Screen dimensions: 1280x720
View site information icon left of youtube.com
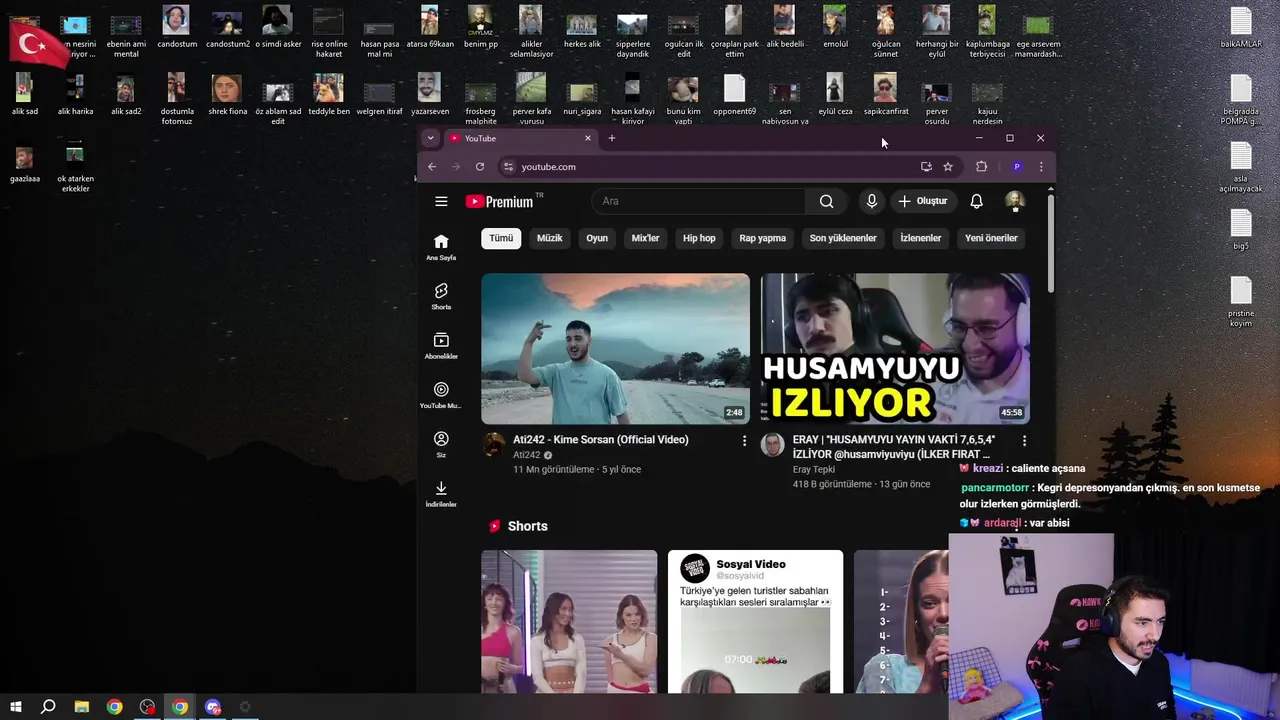pos(508,167)
